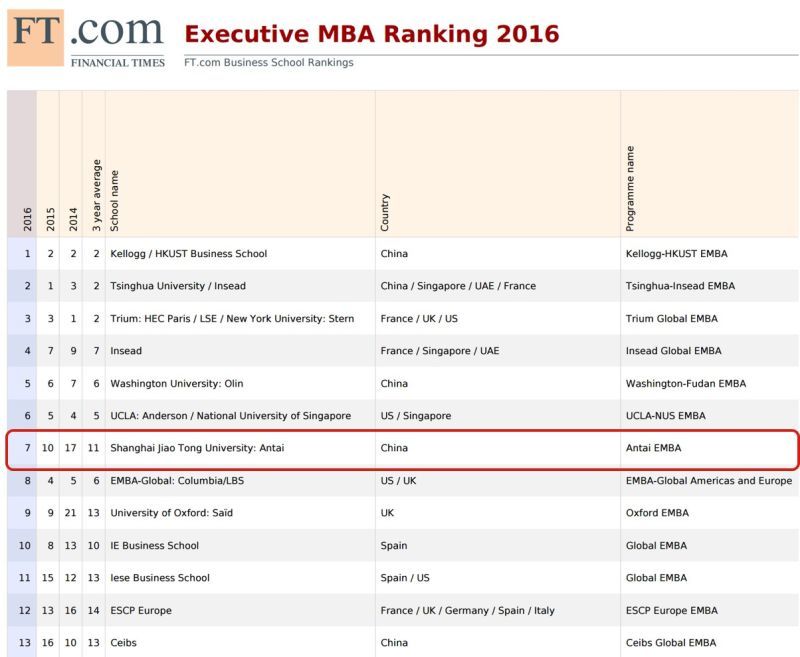Image resolution: width=800 pixels, height=657 pixels.
Task: Open Tsinghua University / Insead entry
Action: pyautogui.click(x=178, y=286)
